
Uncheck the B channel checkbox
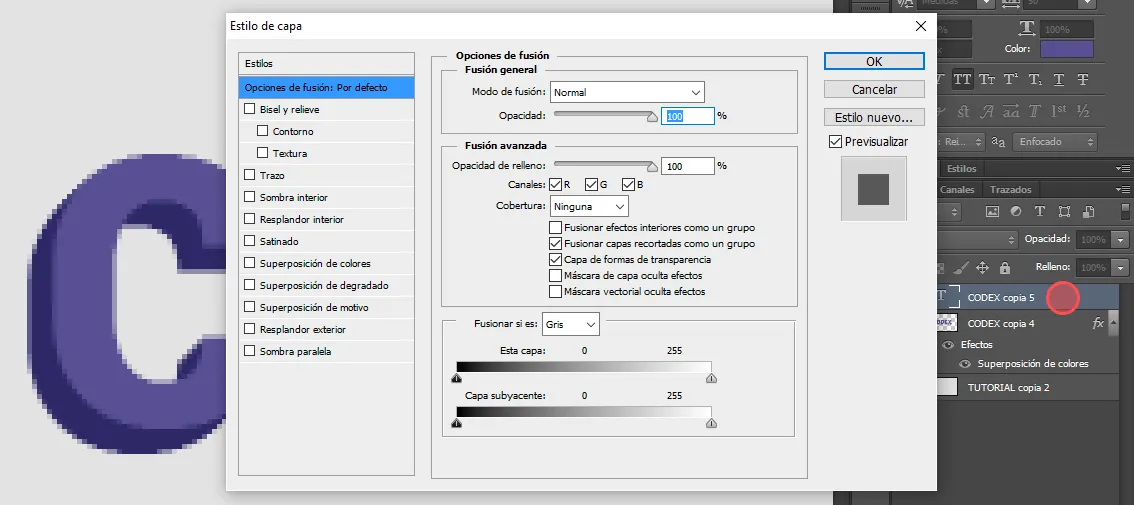pos(628,184)
